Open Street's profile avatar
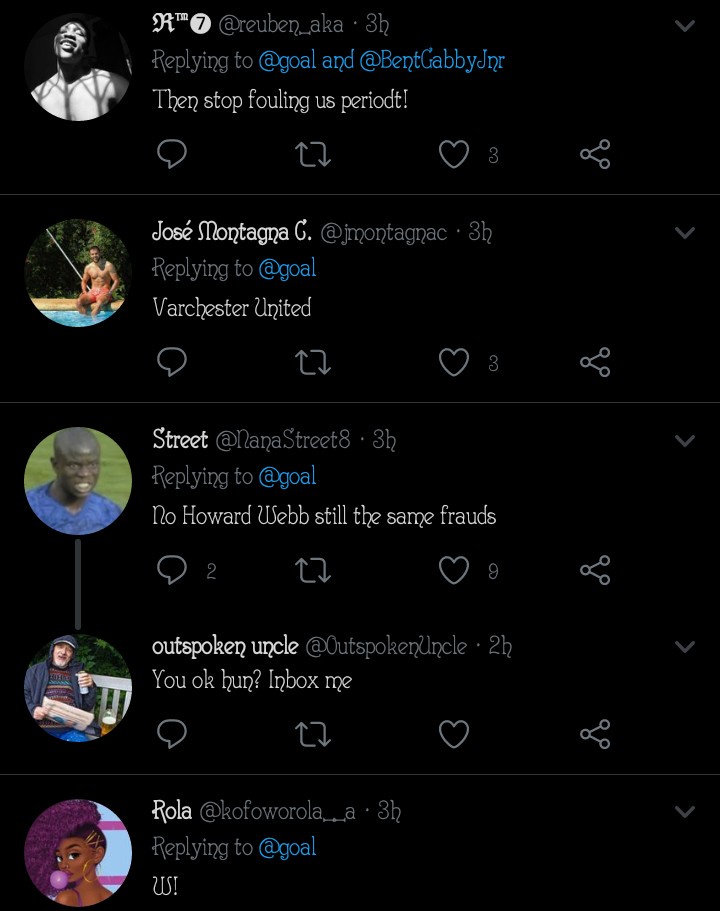This screenshot has height=911, width=720. pyautogui.click(x=78, y=481)
